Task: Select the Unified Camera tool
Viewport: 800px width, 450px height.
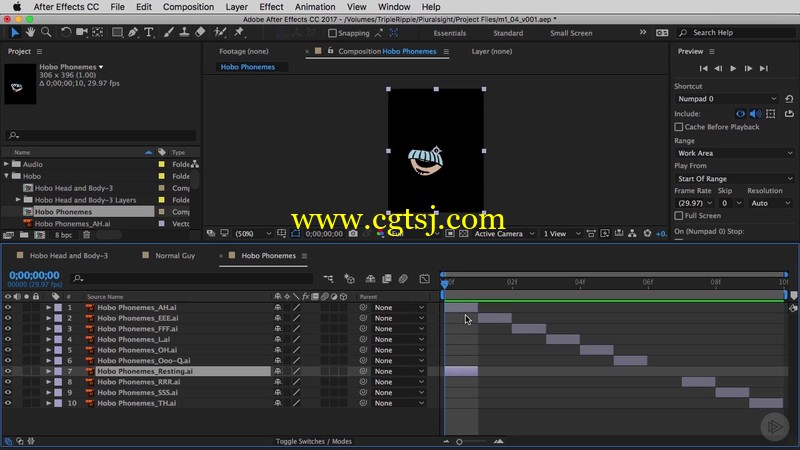Action: 82,32
